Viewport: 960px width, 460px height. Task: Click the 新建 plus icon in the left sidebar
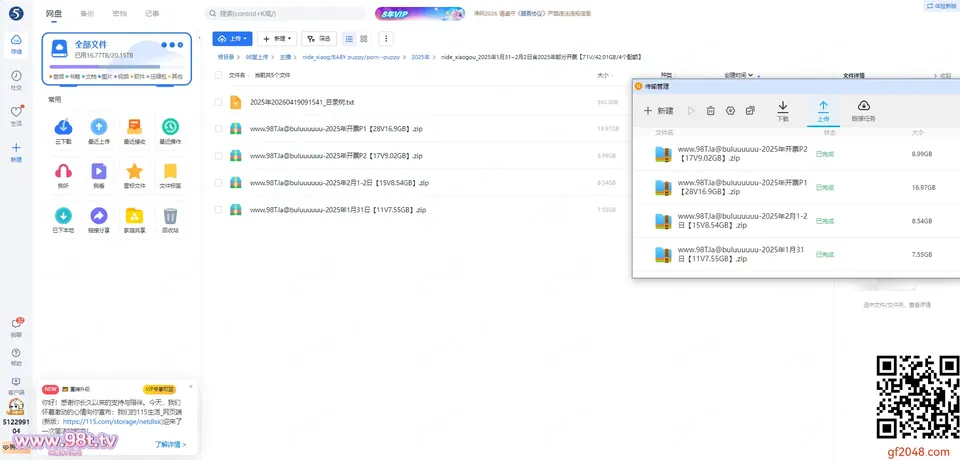(x=16, y=148)
